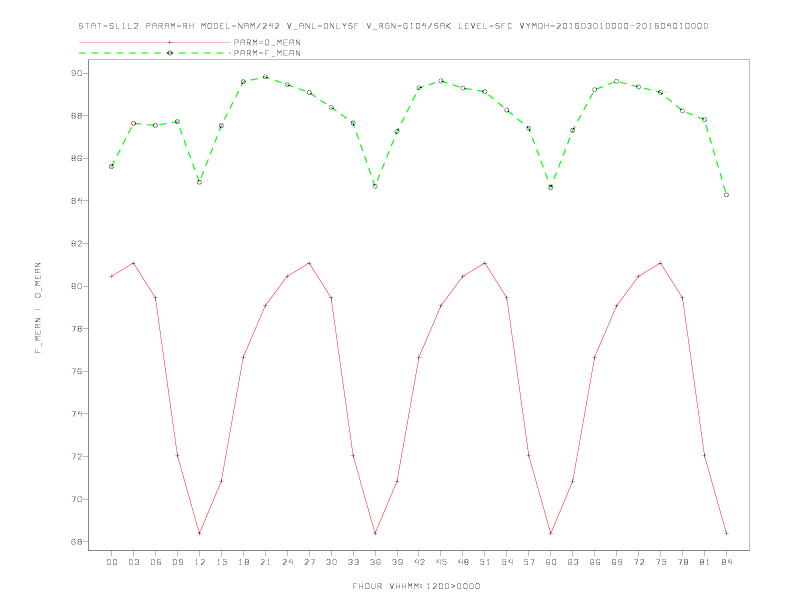Select the red O_MEAN point at hour 00
Image resolution: width=792 pixels, height=612 pixels.
[112, 276]
